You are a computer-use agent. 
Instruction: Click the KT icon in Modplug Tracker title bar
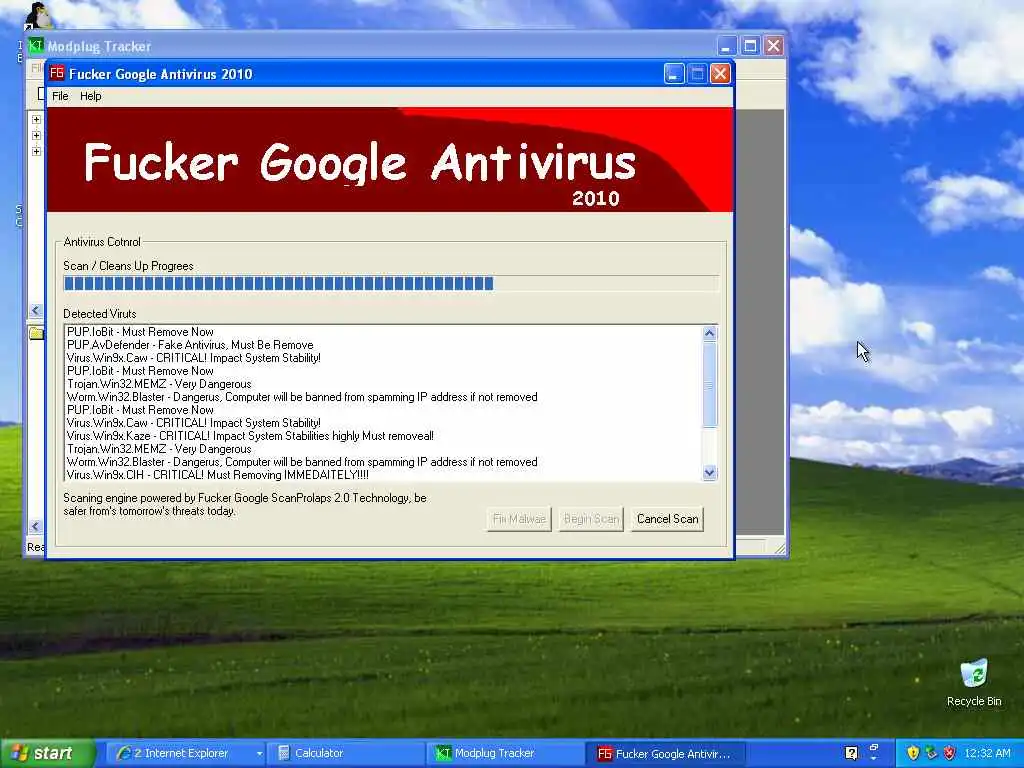pyautogui.click(x=35, y=46)
